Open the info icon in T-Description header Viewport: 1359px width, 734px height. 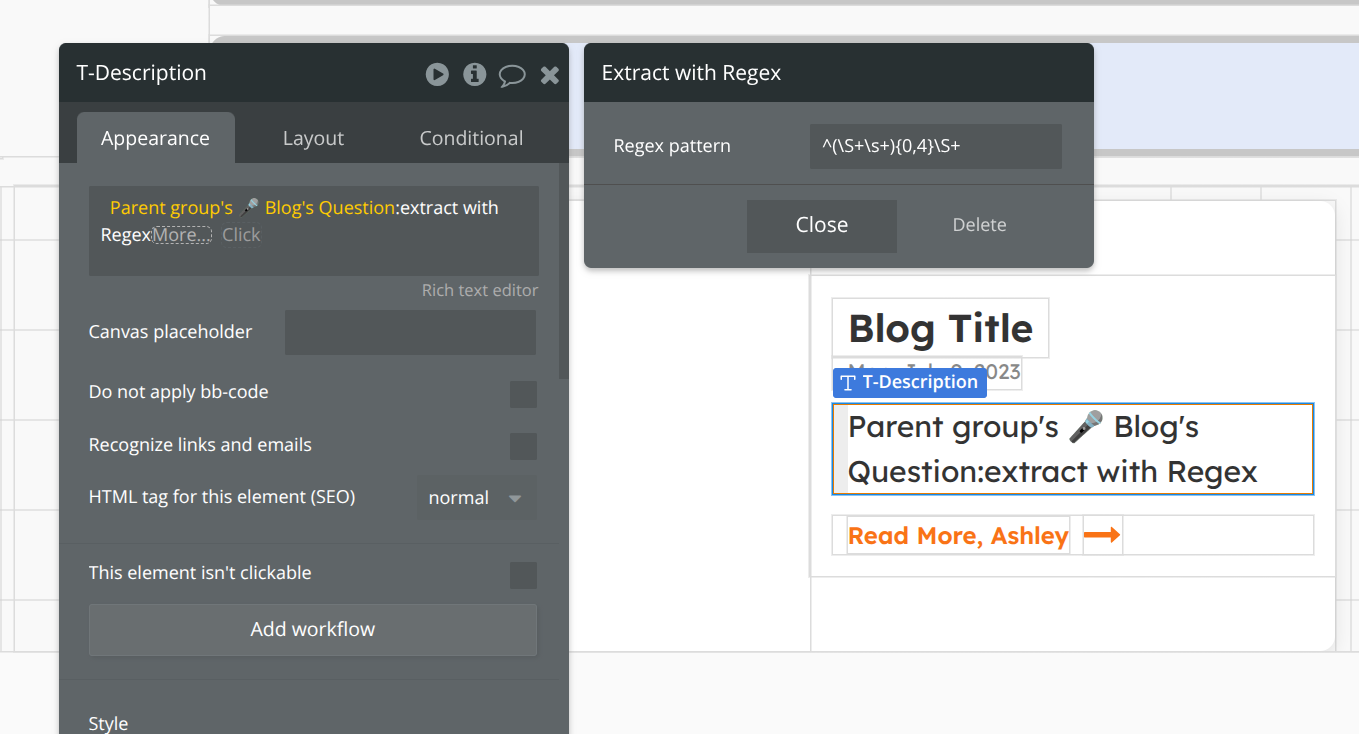[x=474, y=74]
